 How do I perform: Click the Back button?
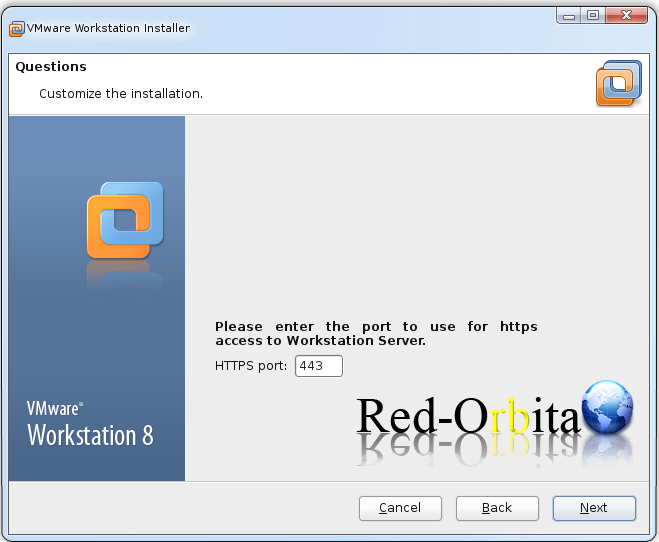pos(497,508)
